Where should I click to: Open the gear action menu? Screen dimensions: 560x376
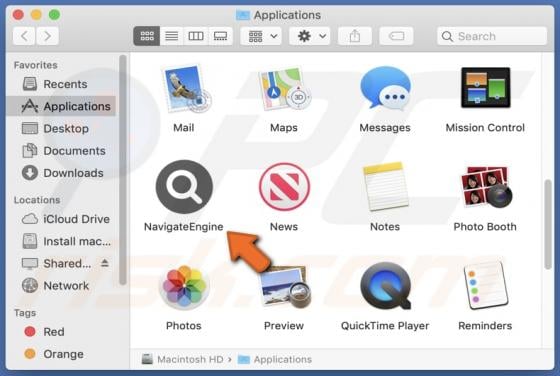tap(310, 36)
